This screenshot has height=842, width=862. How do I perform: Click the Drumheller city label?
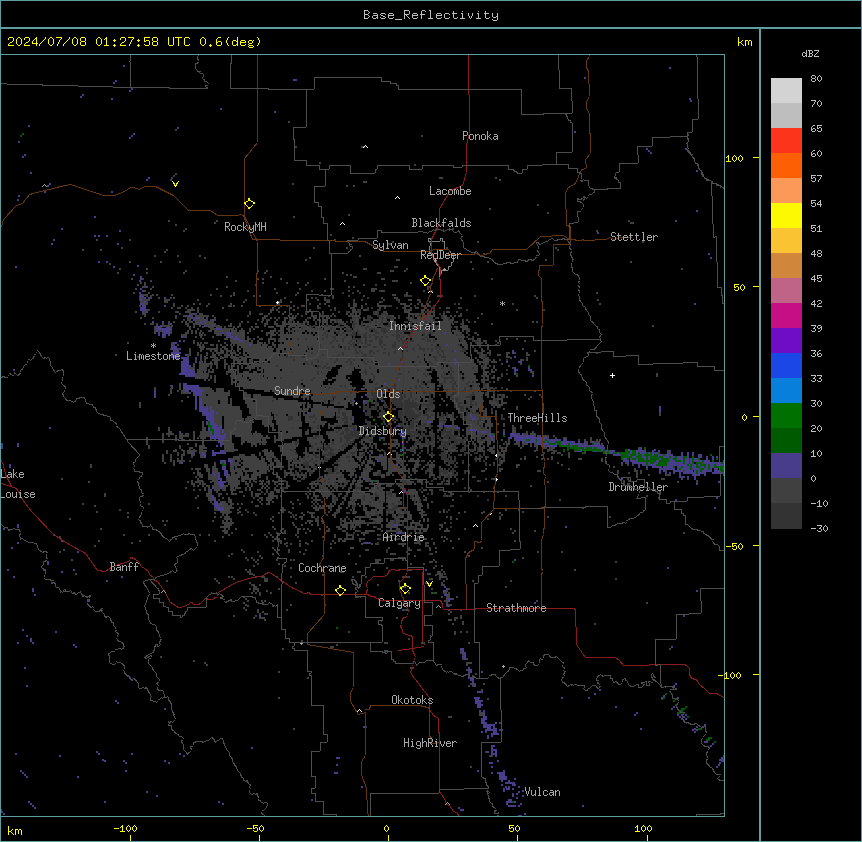tap(638, 487)
